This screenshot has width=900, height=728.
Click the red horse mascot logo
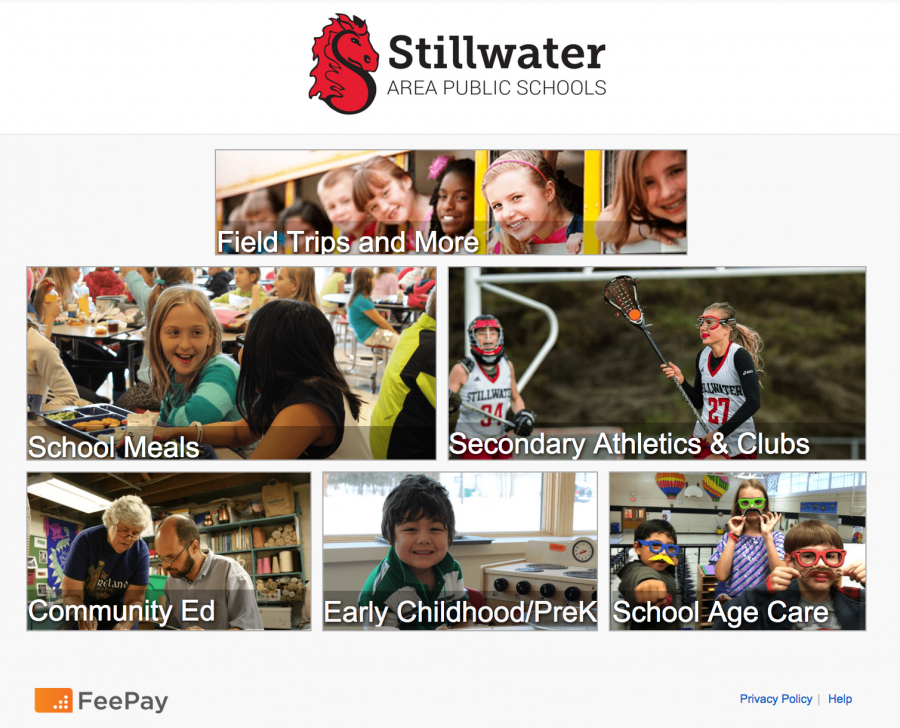[x=343, y=64]
